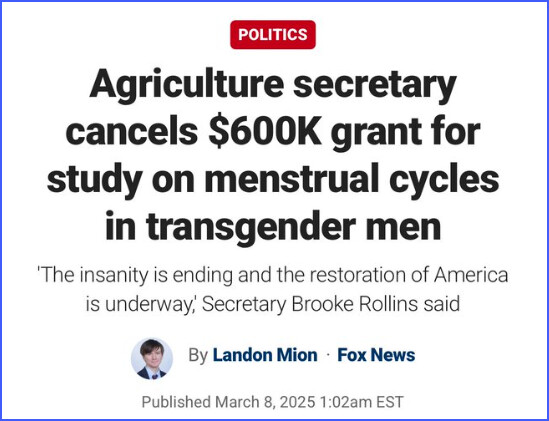Click the author's profile photo

click(x=152, y=358)
